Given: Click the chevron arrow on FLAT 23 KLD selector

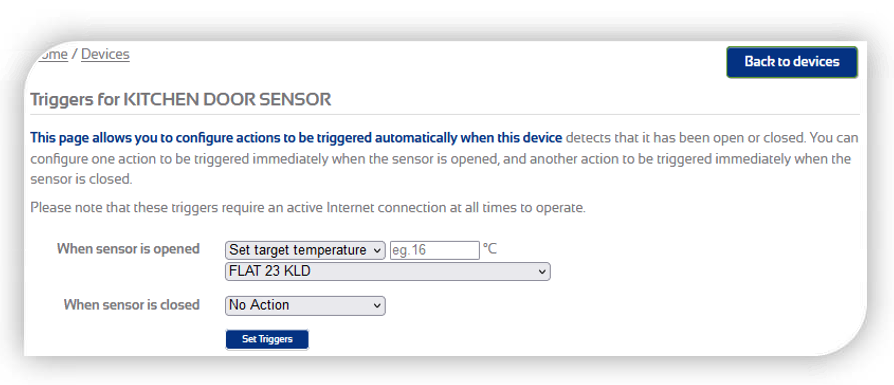Looking at the screenshot, I should click(542, 272).
